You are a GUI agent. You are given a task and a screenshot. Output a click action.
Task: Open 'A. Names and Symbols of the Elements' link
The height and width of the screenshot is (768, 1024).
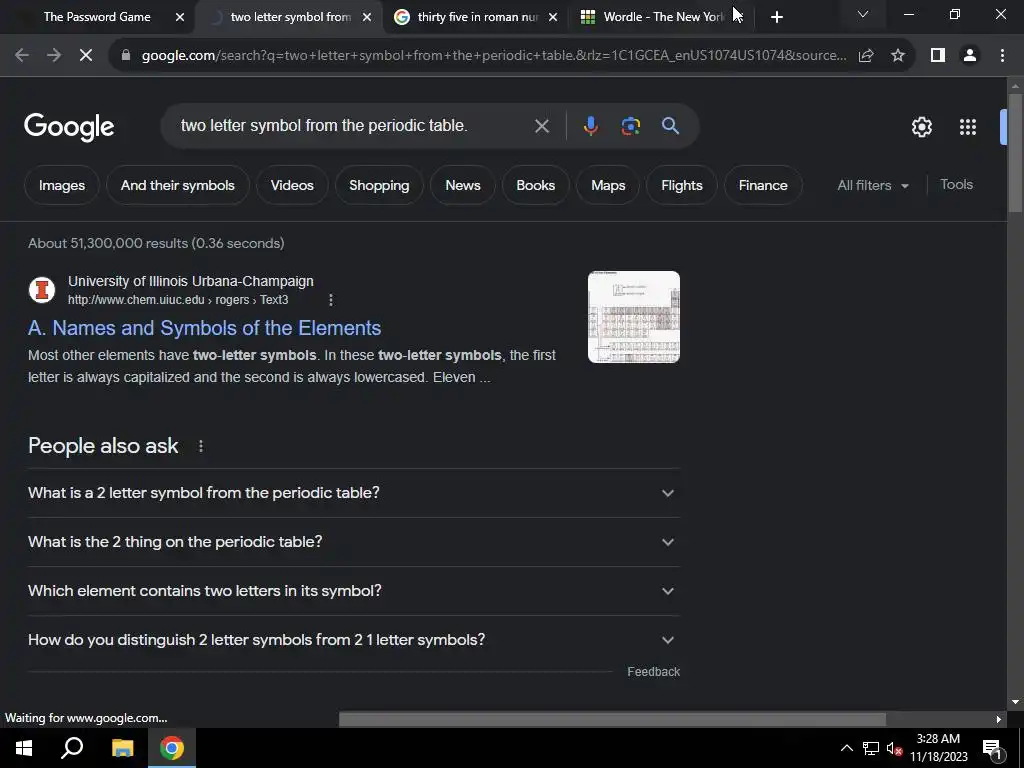point(204,328)
